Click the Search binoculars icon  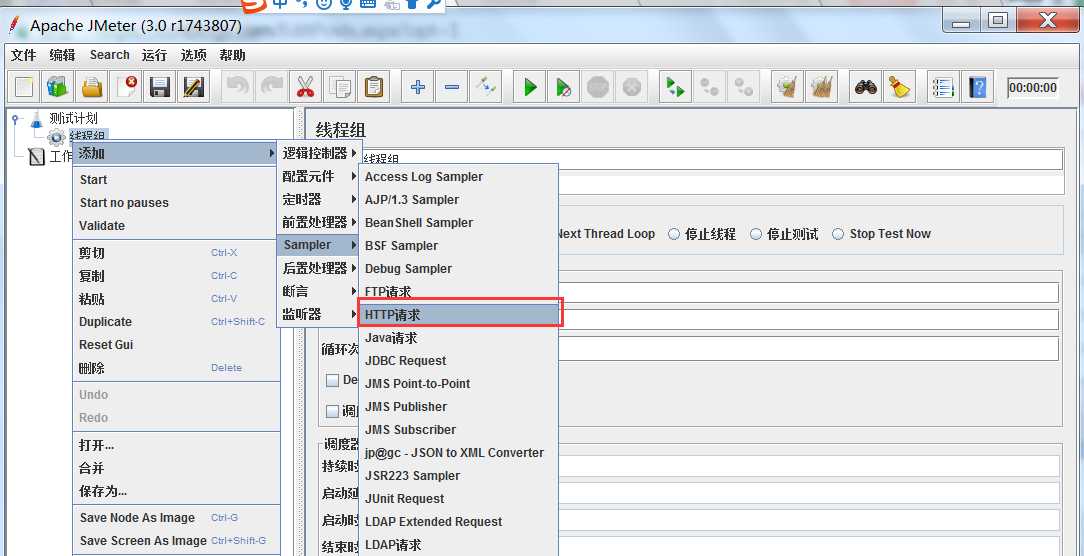pyautogui.click(x=865, y=87)
